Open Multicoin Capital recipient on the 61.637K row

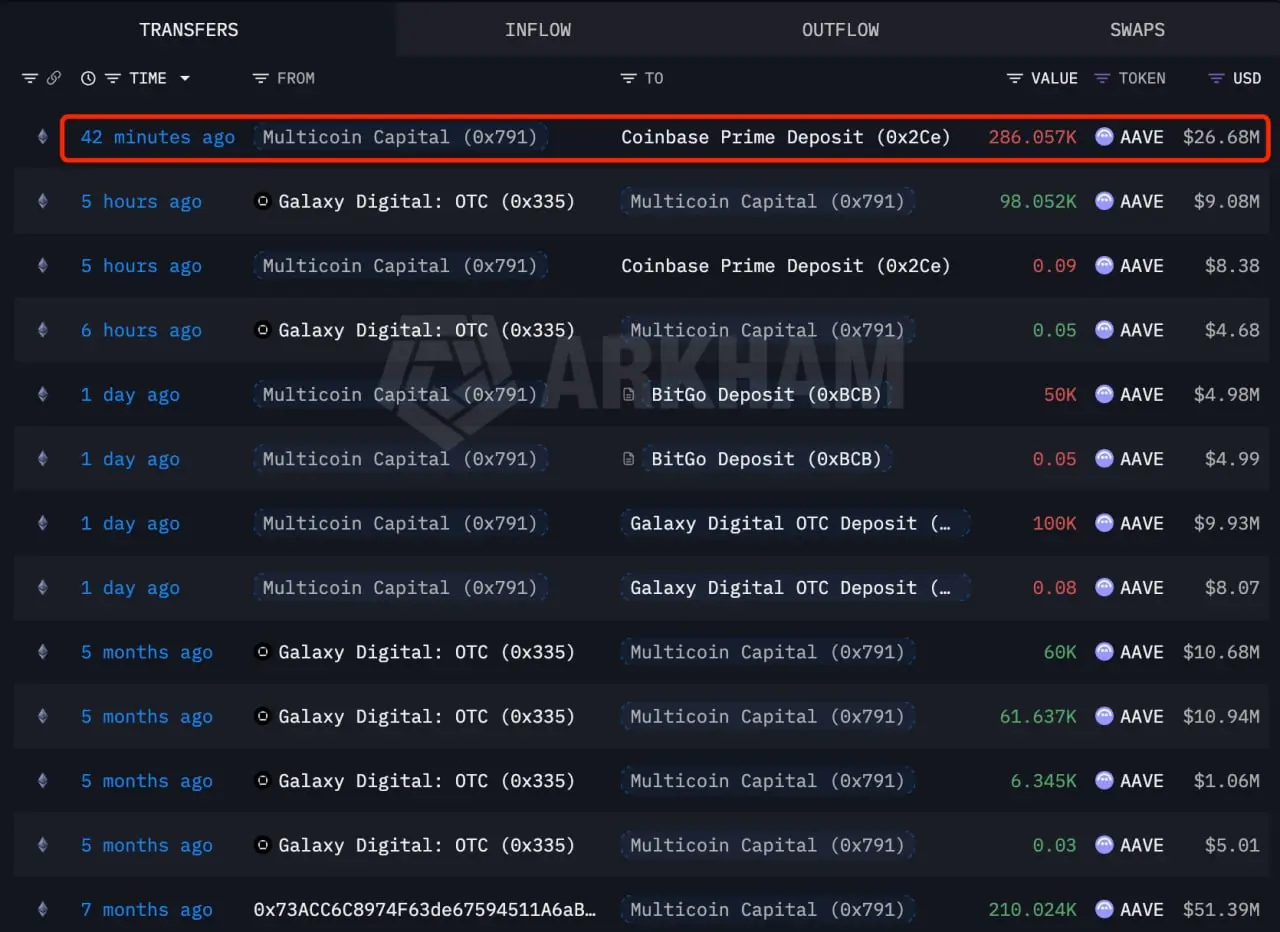pyautogui.click(x=767, y=716)
